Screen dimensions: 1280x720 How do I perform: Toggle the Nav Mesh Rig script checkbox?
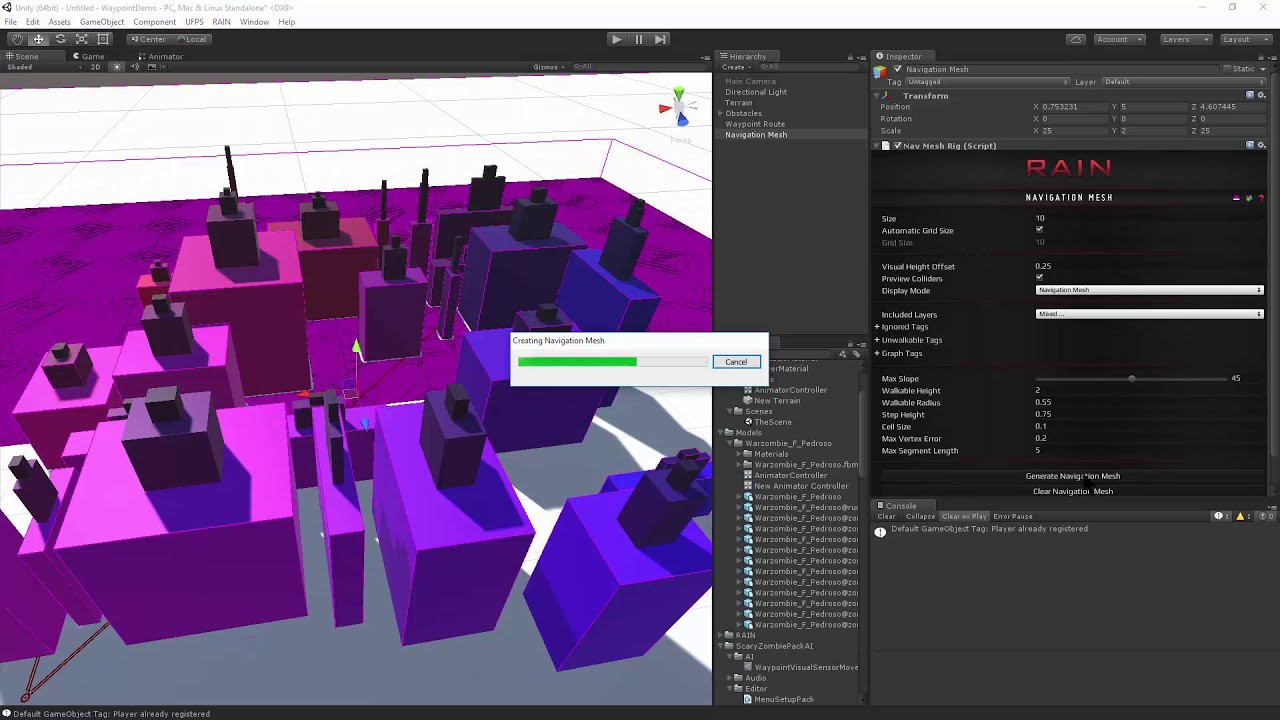897,146
